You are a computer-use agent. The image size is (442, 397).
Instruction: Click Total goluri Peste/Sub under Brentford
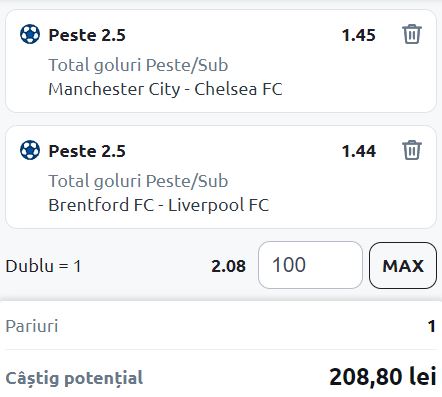pos(138,181)
